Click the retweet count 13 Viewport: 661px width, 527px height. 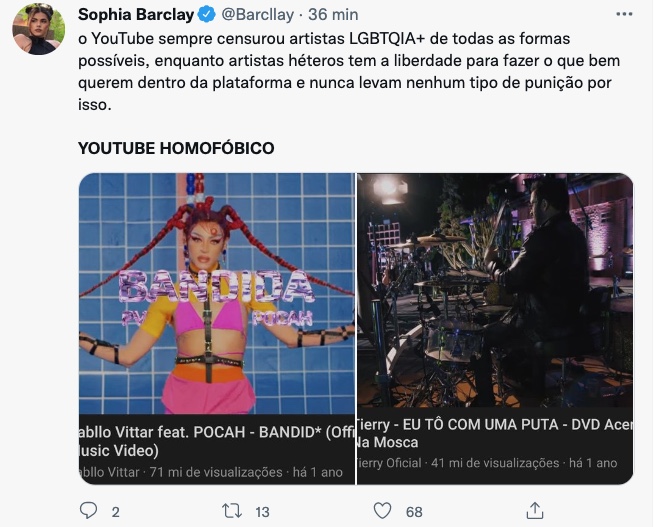point(262,512)
